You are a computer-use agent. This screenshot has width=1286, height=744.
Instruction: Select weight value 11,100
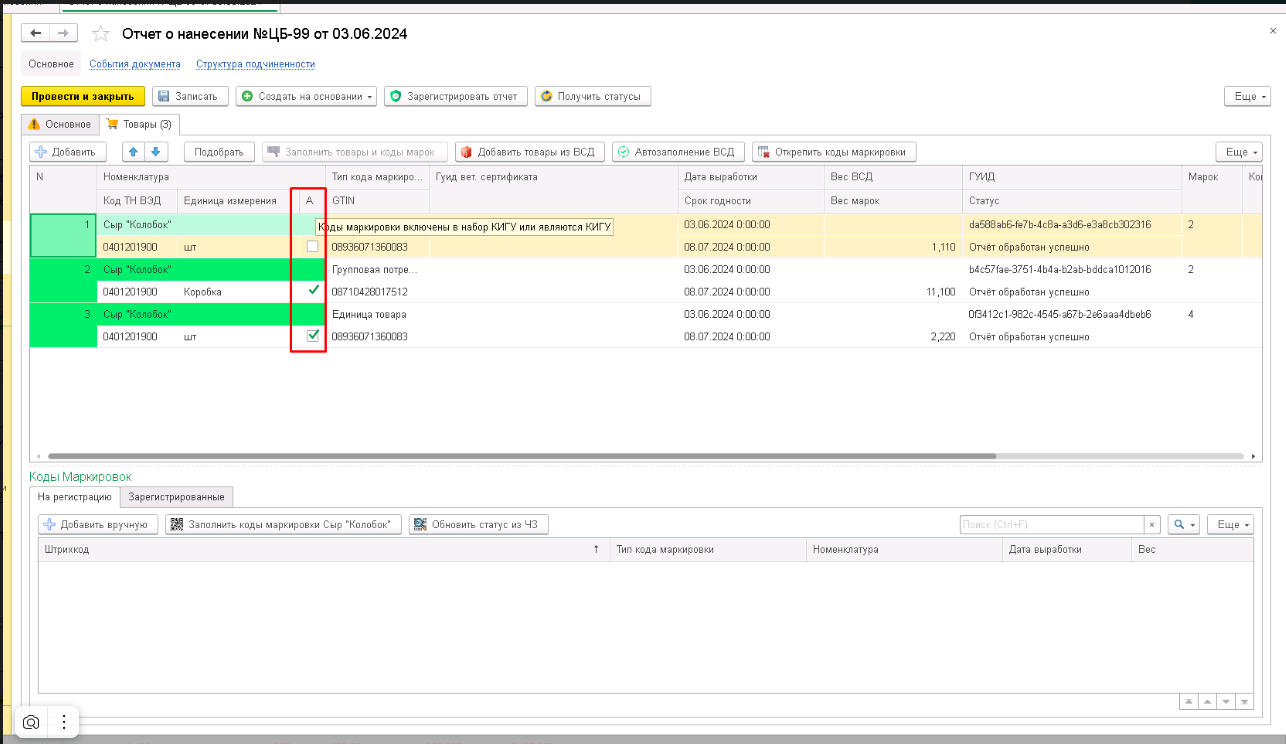(x=892, y=292)
